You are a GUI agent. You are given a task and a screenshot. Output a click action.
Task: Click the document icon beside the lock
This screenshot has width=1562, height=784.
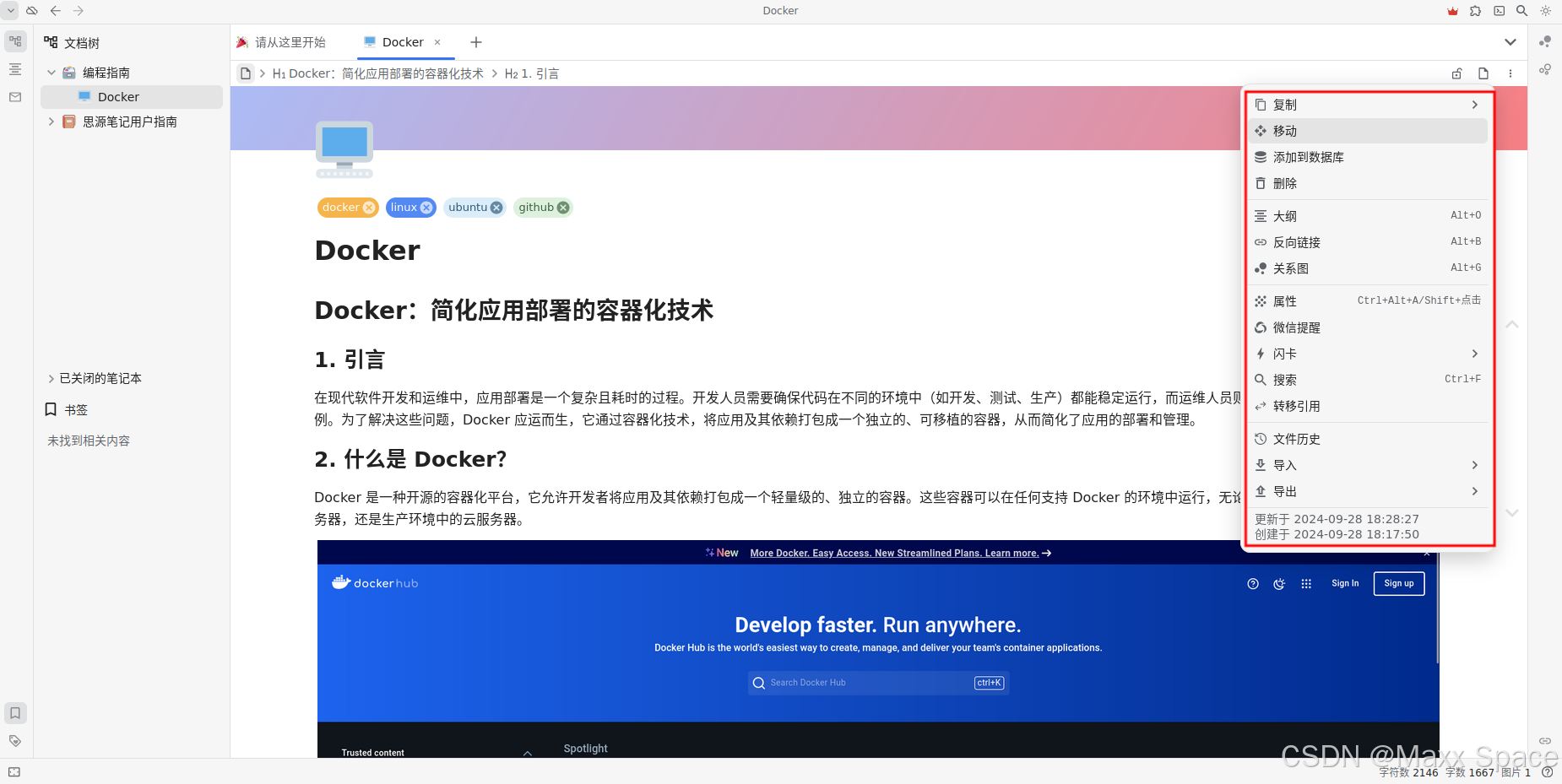click(x=1483, y=73)
